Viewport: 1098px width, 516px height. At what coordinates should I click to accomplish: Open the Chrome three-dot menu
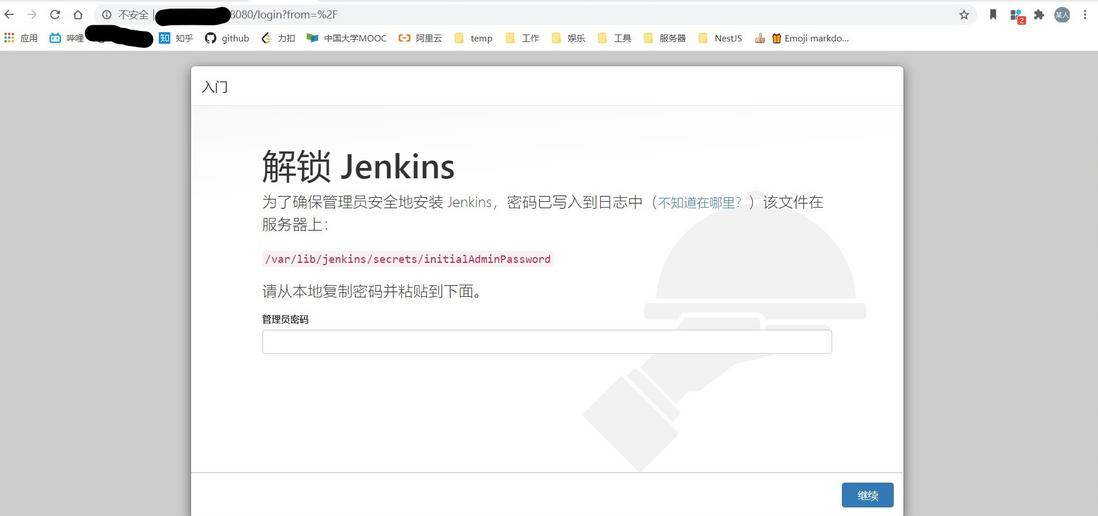click(x=1085, y=15)
